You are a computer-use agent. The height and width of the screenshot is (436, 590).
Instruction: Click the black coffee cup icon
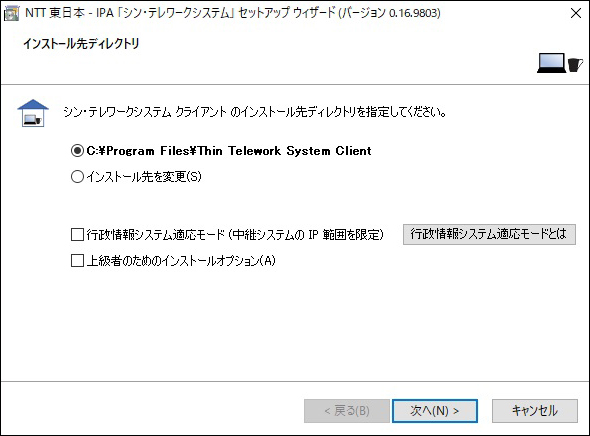575,65
